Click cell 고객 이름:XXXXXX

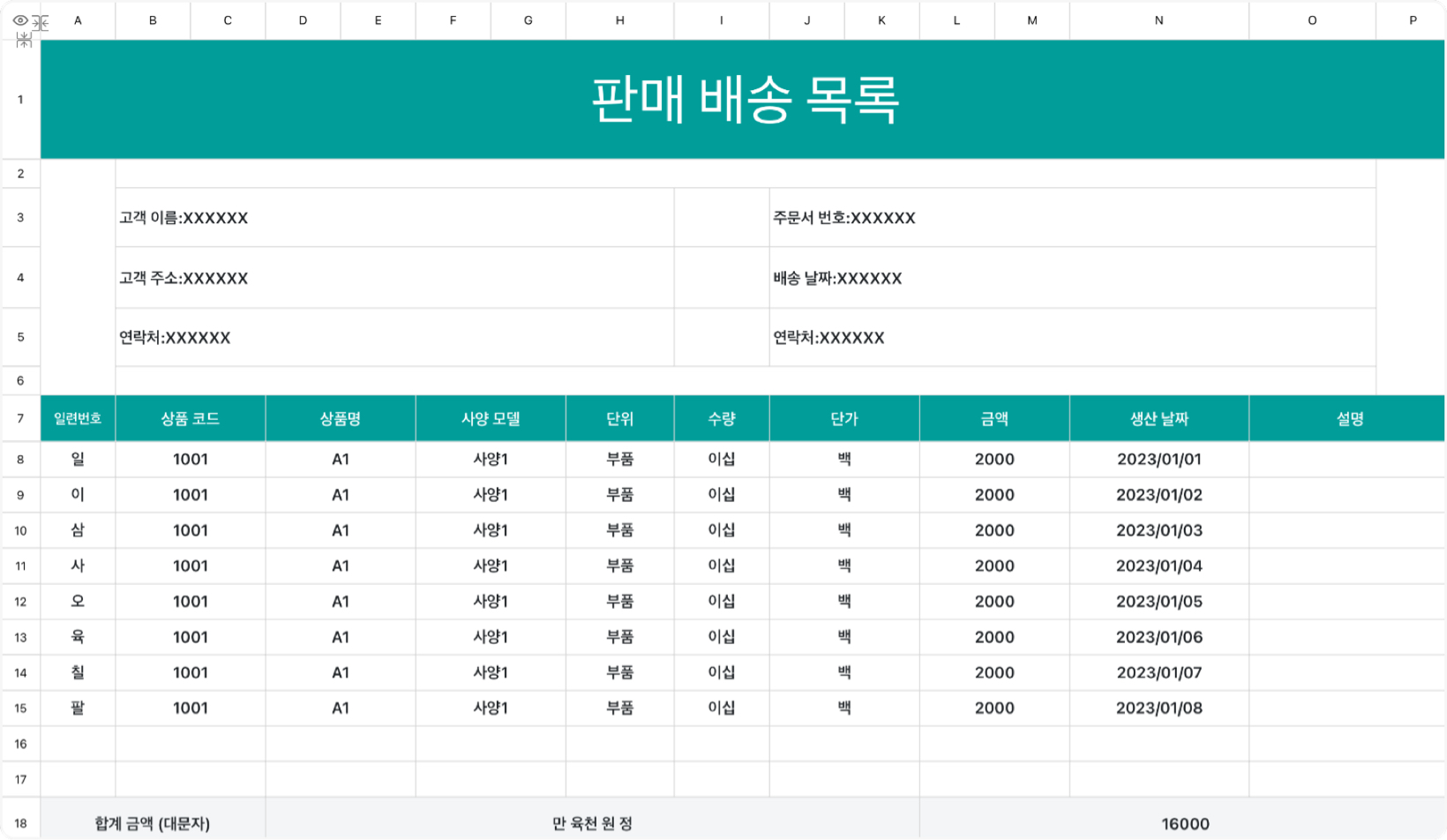pos(394,218)
